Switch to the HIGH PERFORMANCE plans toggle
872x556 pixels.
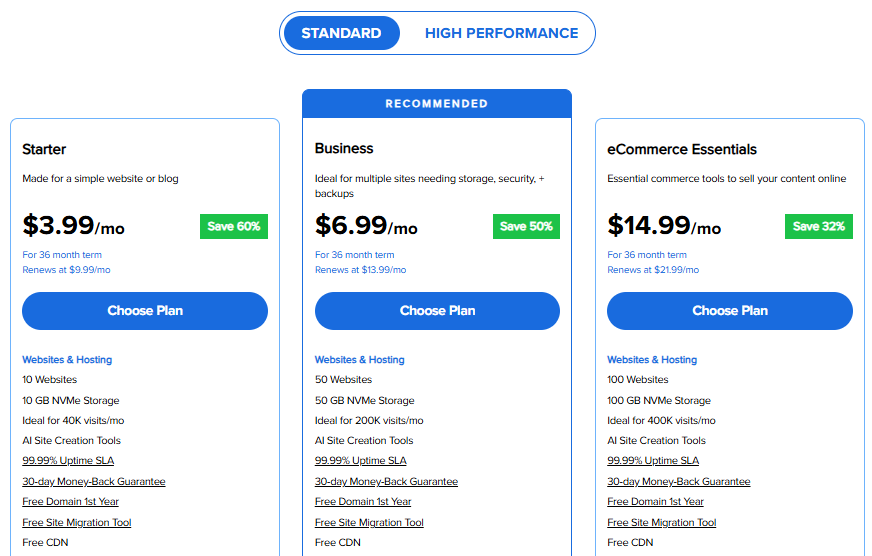501,33
